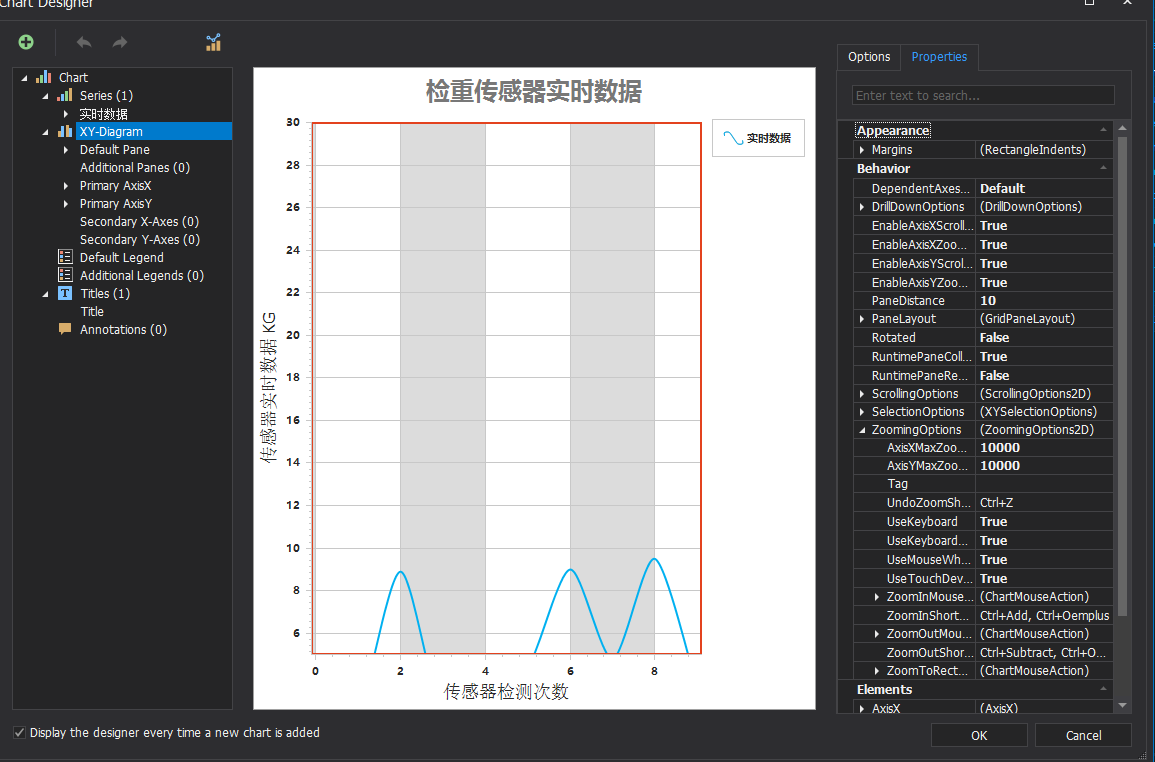Click the properties scrollbar up arrow

pos(1123,128)
